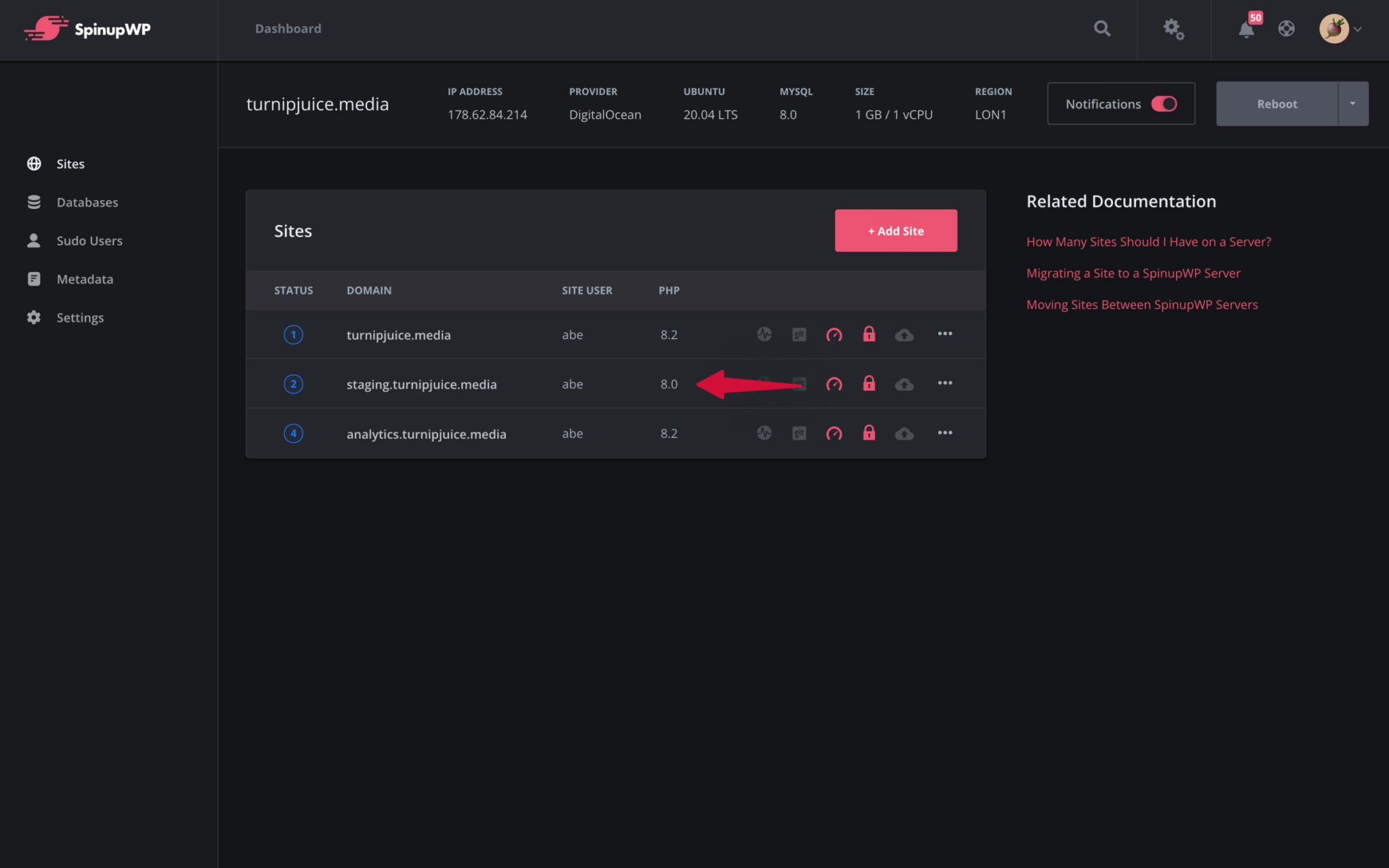The width and height of the screenshot is (1389, 868).
Task: Click the HTTPS lock icon for staging.turnipjuice.media
Action: pyautogui.click(x=869, y=384)
